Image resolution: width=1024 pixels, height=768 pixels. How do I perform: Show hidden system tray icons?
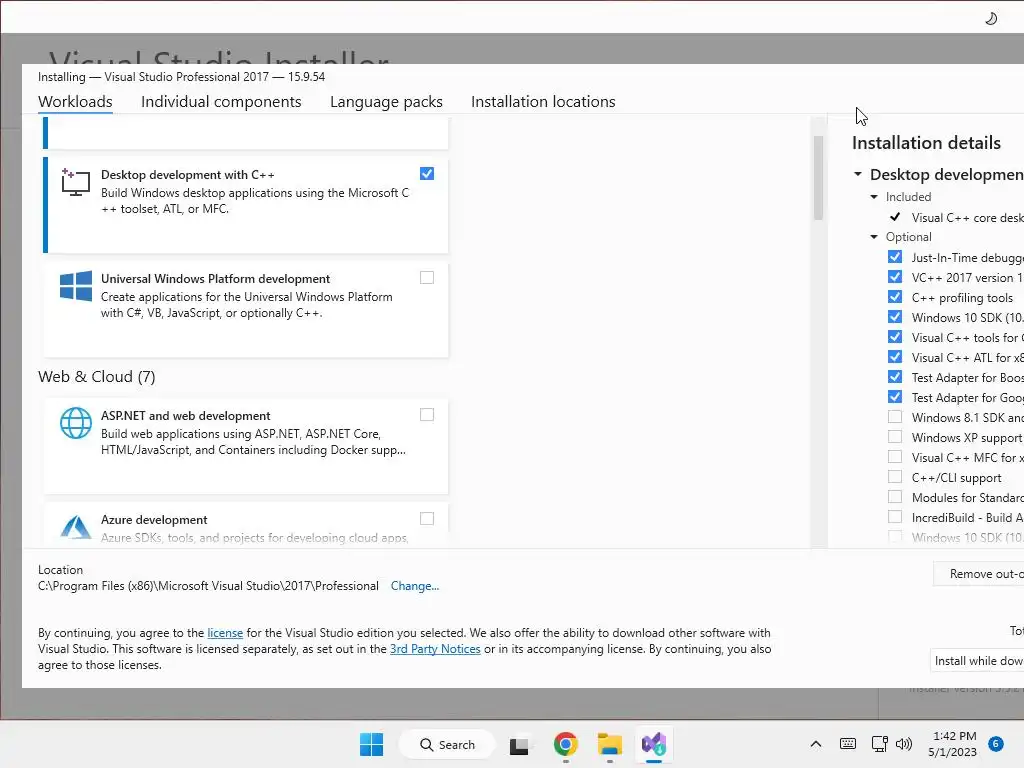click(816, 744)
